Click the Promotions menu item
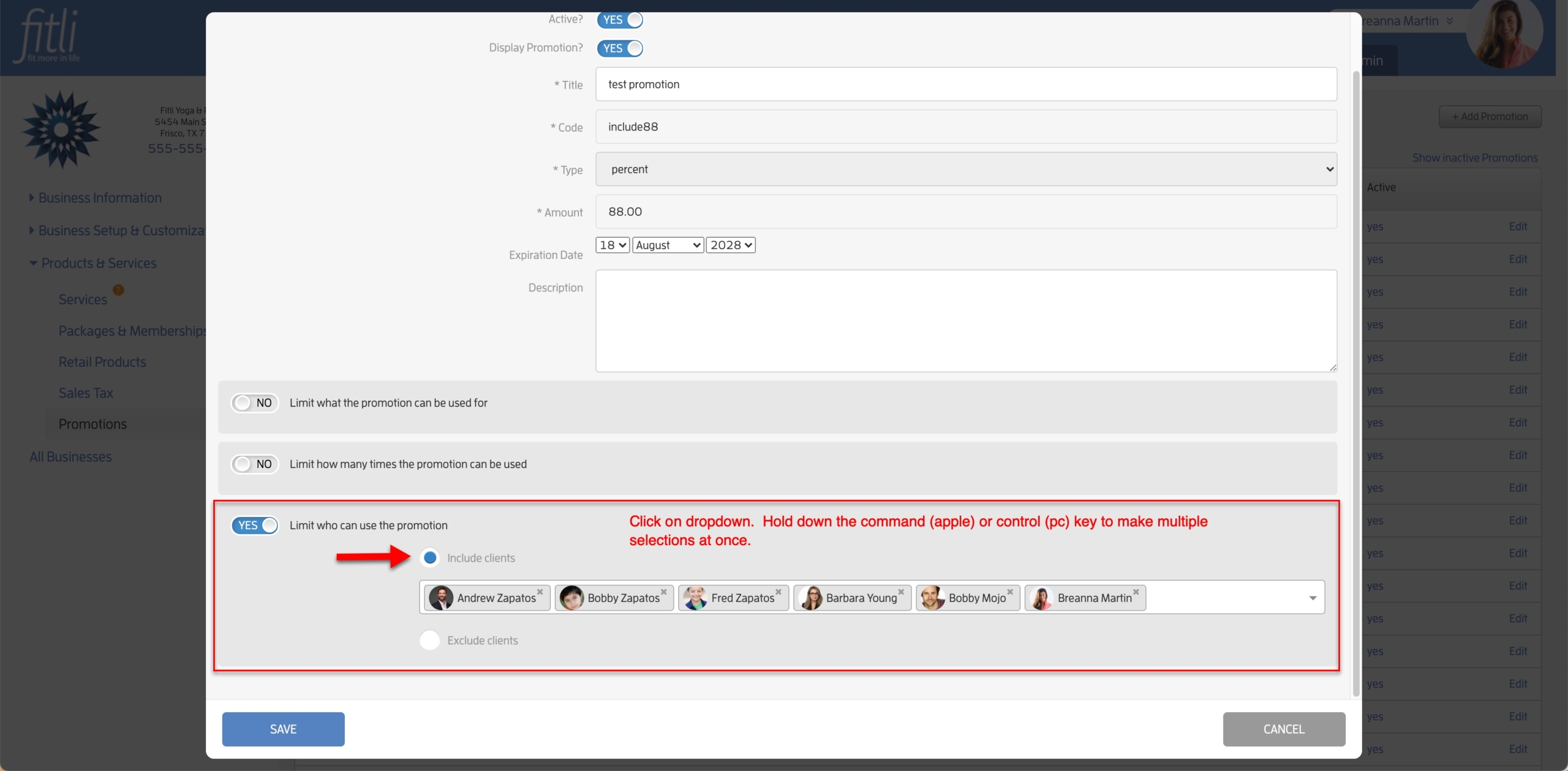The image size is (1568, 771). [93, 423]
